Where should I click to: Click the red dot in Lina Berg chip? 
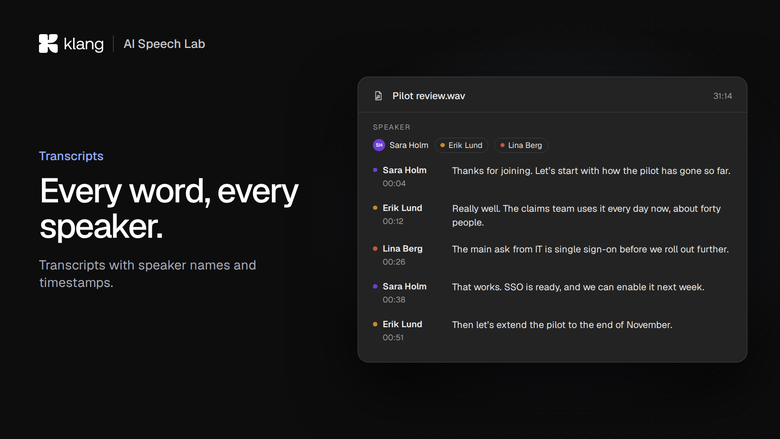pos(502,145)
